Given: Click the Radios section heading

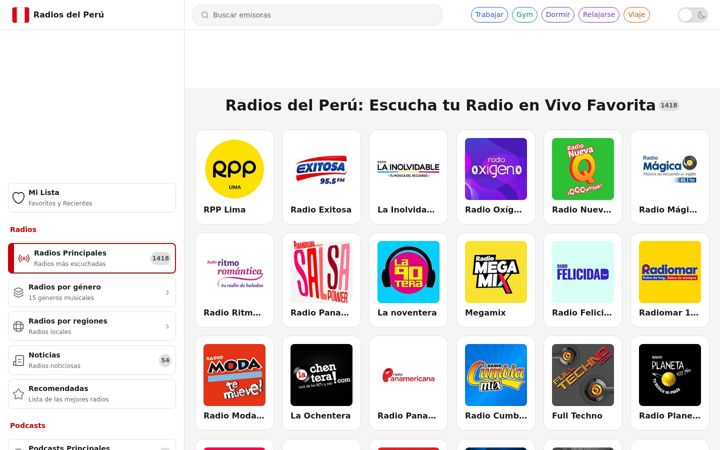Looking at the screenshot, I should 23,229.
